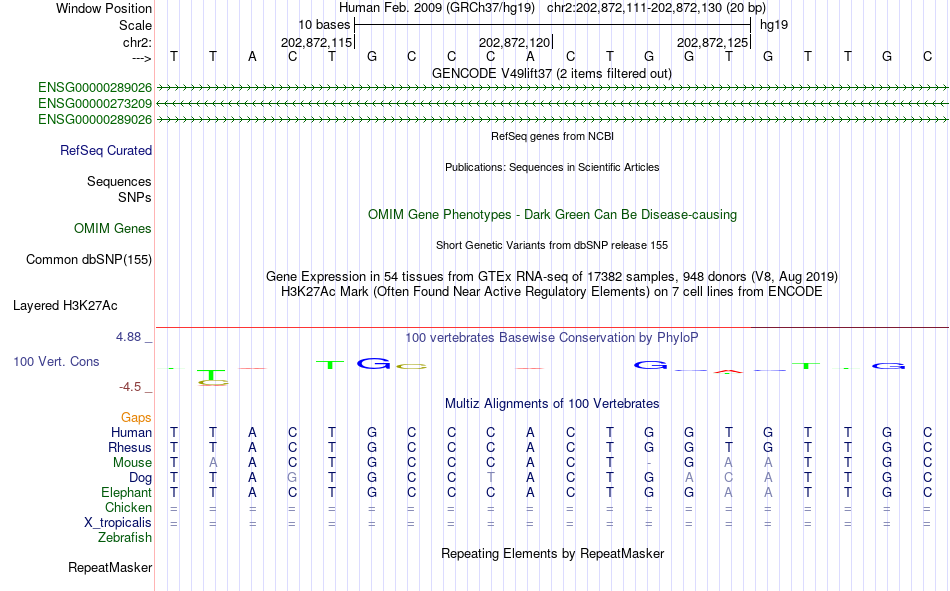Open Publications: Sequences in Scientific Articles title
Image resolution: width=950 pixels, height=591 pixels.
pos(552,167)
